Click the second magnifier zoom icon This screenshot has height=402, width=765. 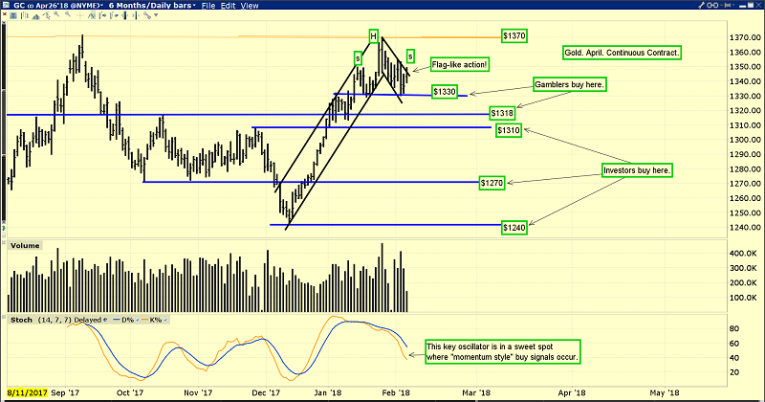[68, 14]
